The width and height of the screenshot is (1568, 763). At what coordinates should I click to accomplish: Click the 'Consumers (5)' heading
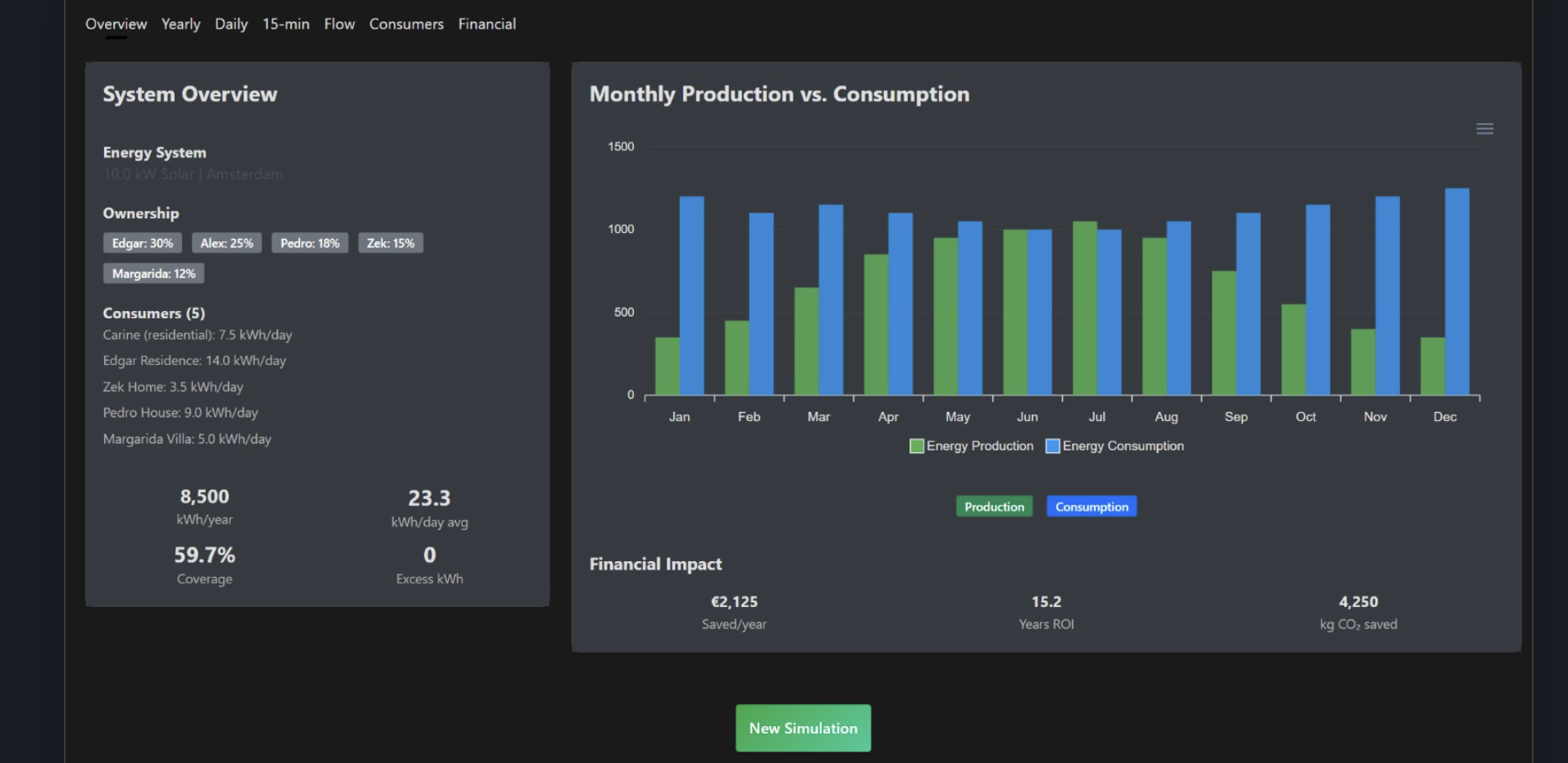154,313
